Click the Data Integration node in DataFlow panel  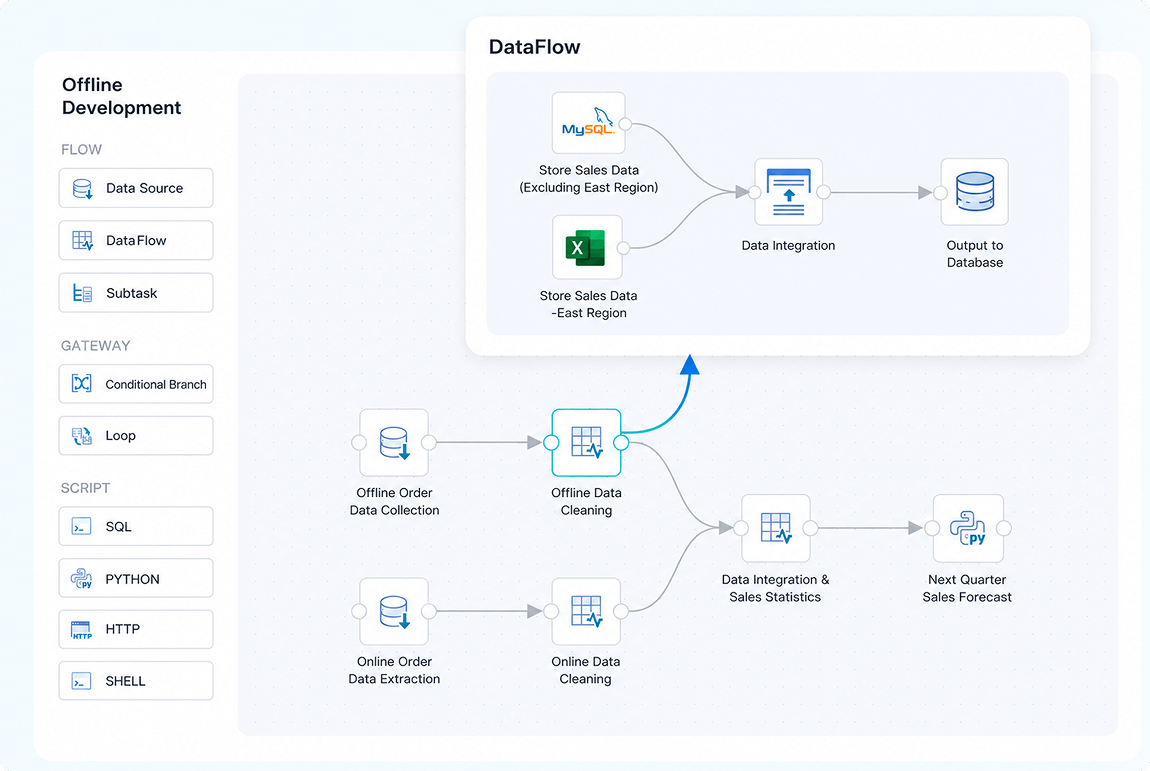(788, 192)
